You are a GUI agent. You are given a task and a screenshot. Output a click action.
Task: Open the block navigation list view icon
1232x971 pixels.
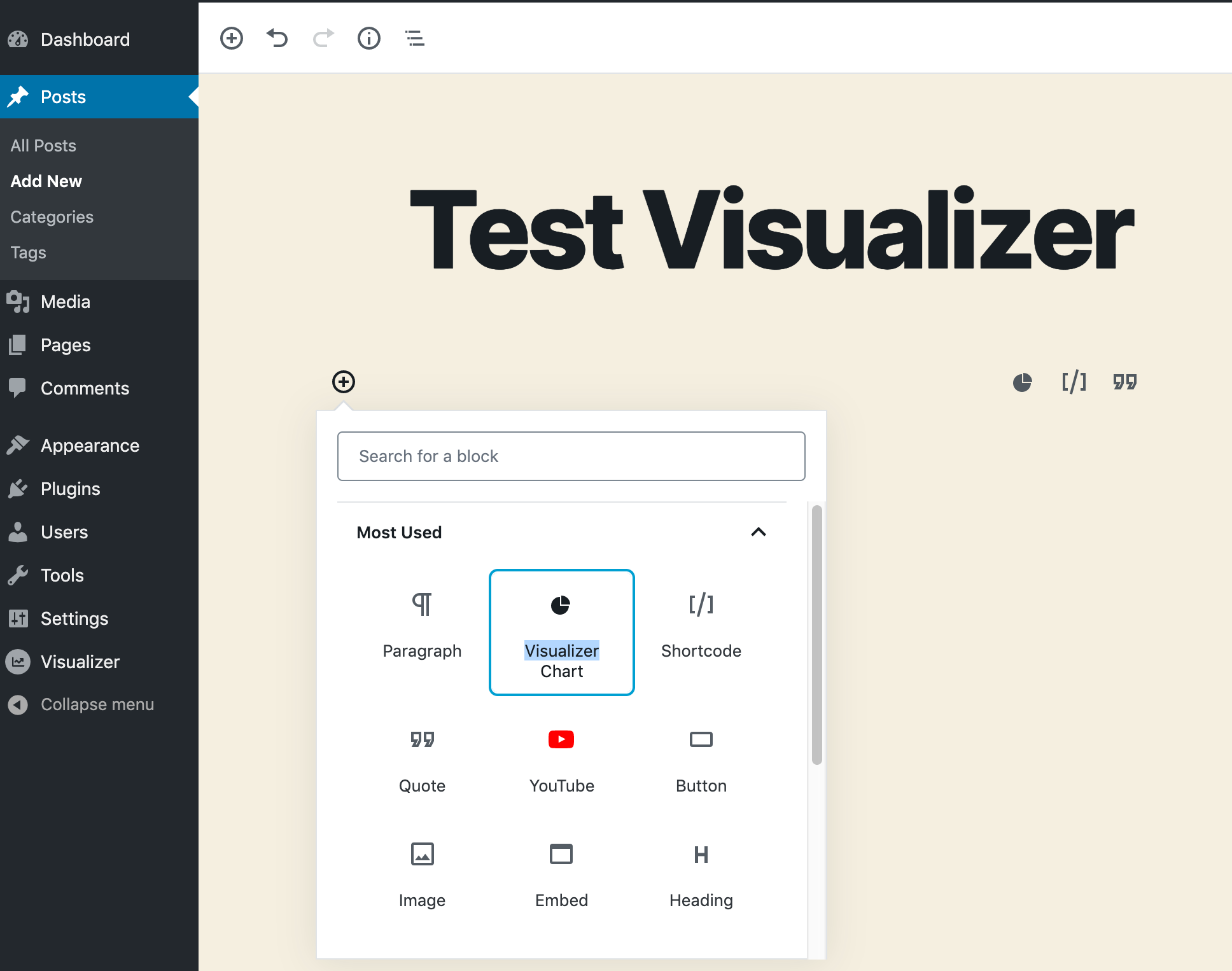(414, 38)
